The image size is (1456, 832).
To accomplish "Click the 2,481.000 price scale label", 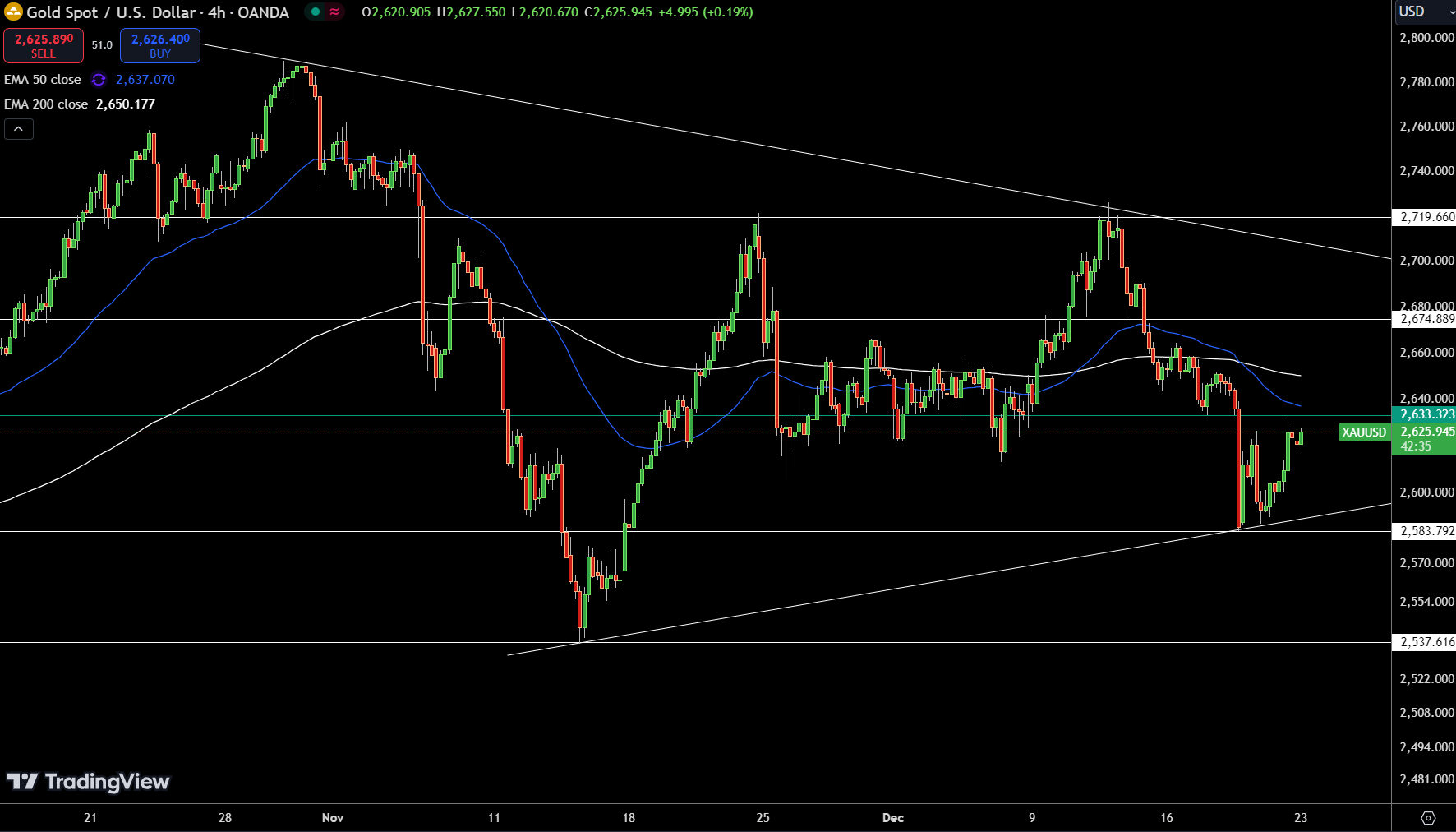I will tap(1426, 779).
